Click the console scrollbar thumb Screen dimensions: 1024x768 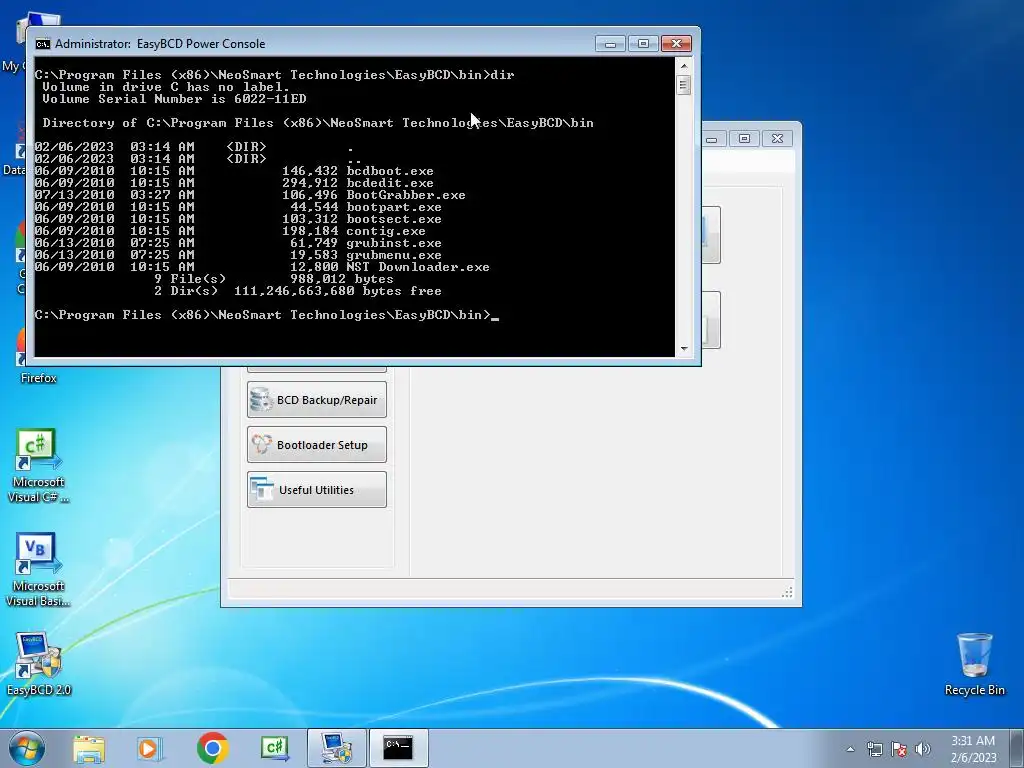pyautogui.click(x=684, y=86)
